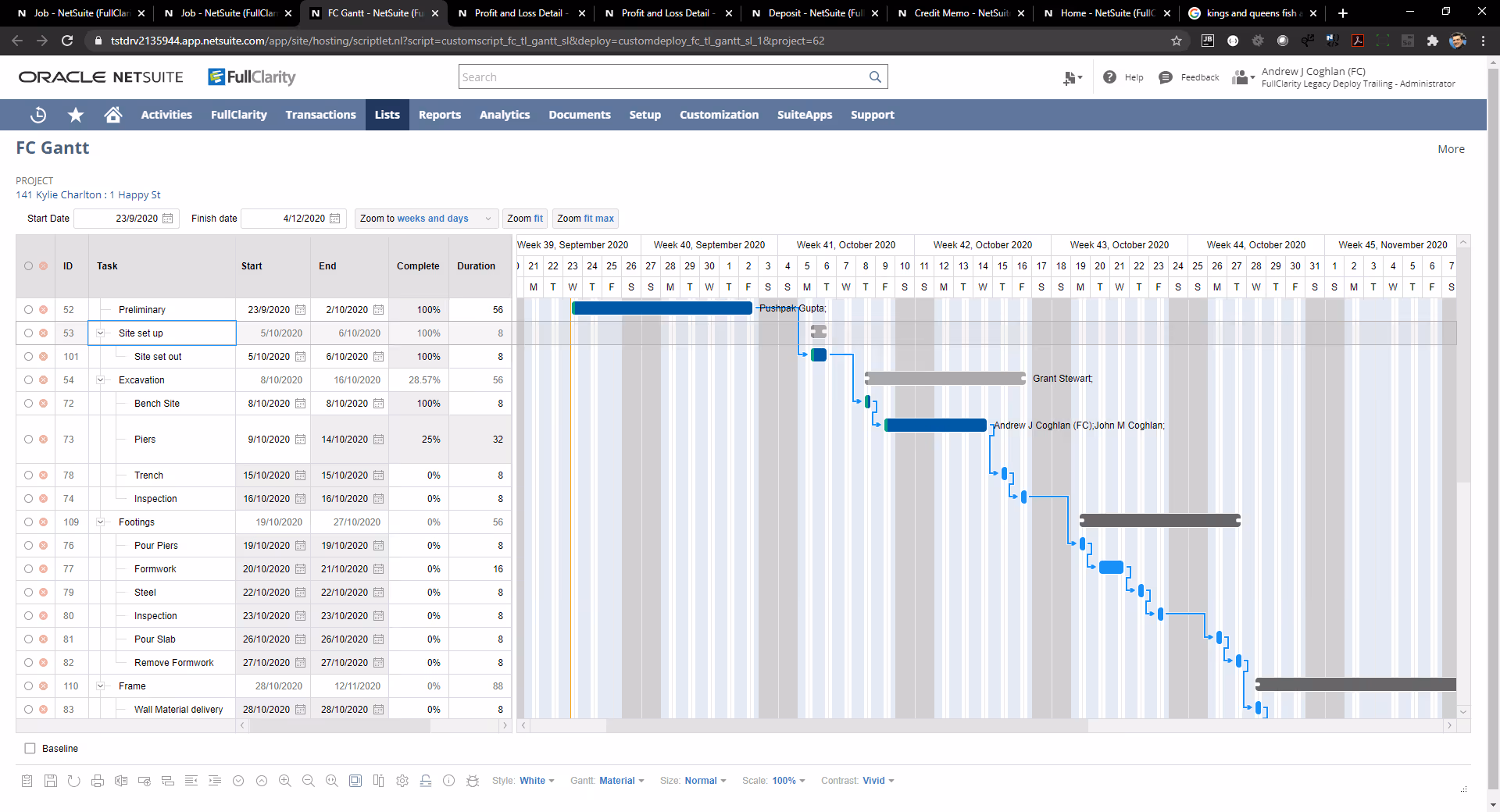Screen dimensions: 1500x812
Task: Click the Piers task bar in the Gantt chart
Action: pyautogui.click(x=935, y=426)
